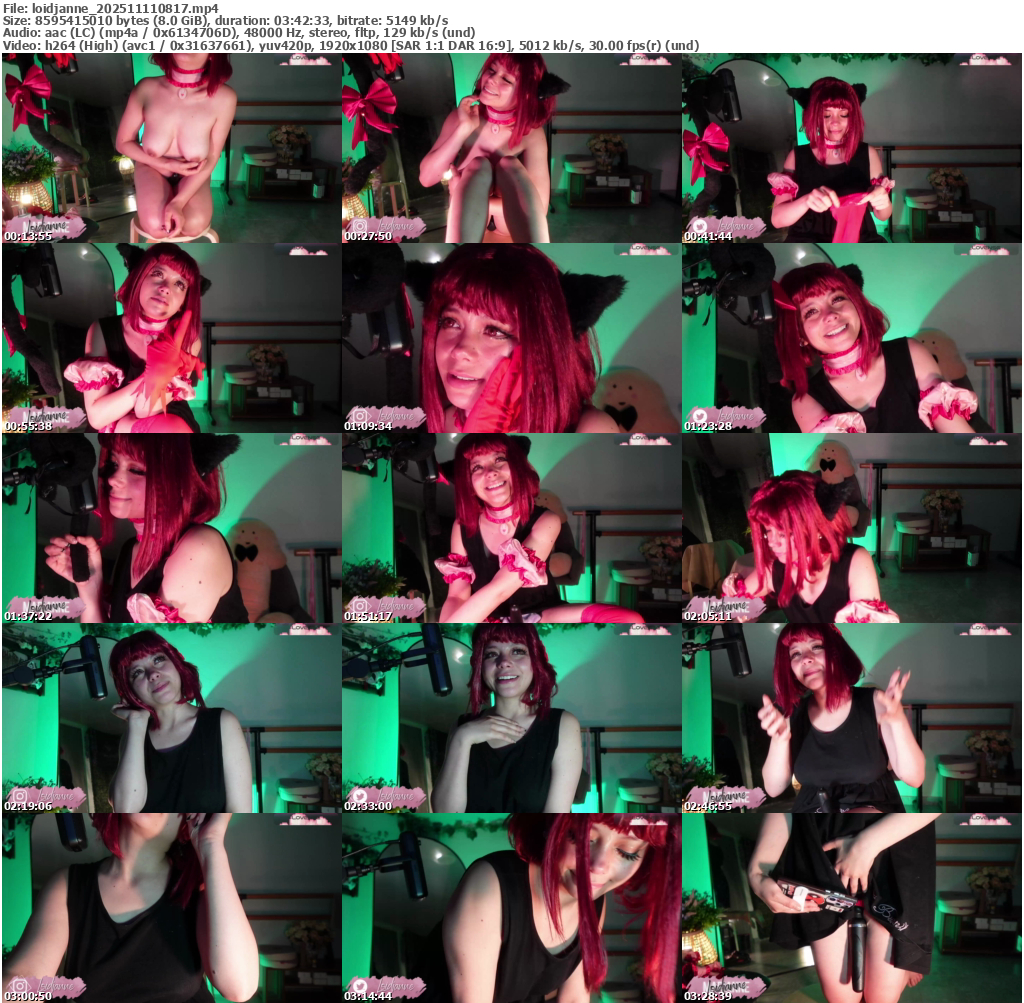Screen dimensions: 1024x1003
Task: Click the thumbnail at 03:28:39
Action: (x=852, y=908)
